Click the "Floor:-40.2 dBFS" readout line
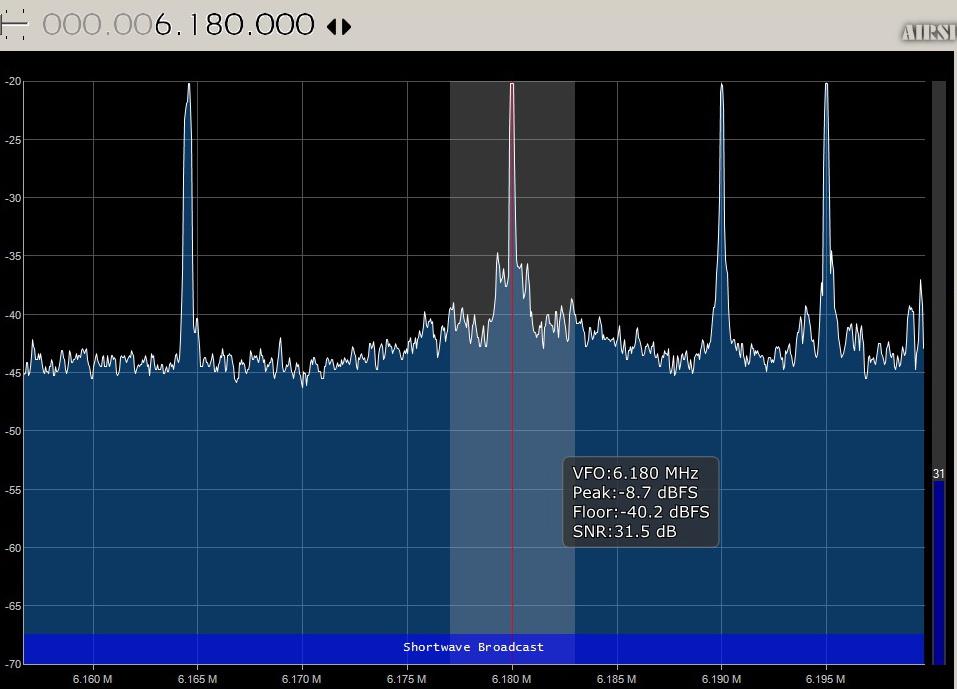 (x=641, y=512)
